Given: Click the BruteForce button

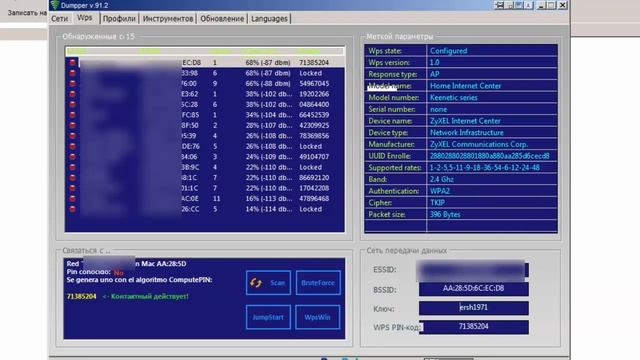Looking at the screenshot, I should [x=318, y=282].
